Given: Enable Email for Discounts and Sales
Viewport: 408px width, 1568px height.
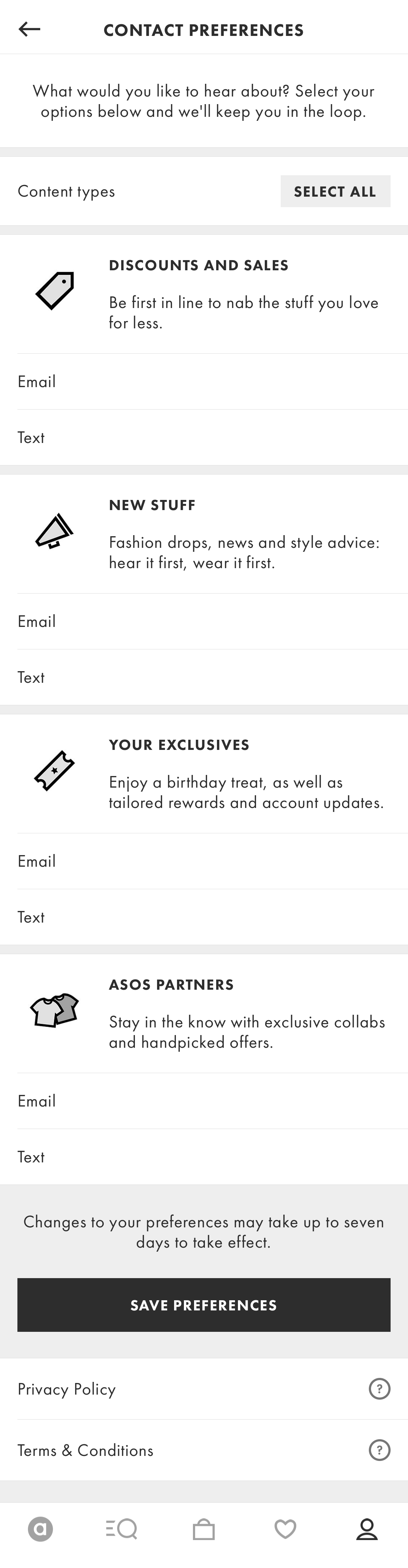Looking at the screenshot, I should click(x=204, y=382).
